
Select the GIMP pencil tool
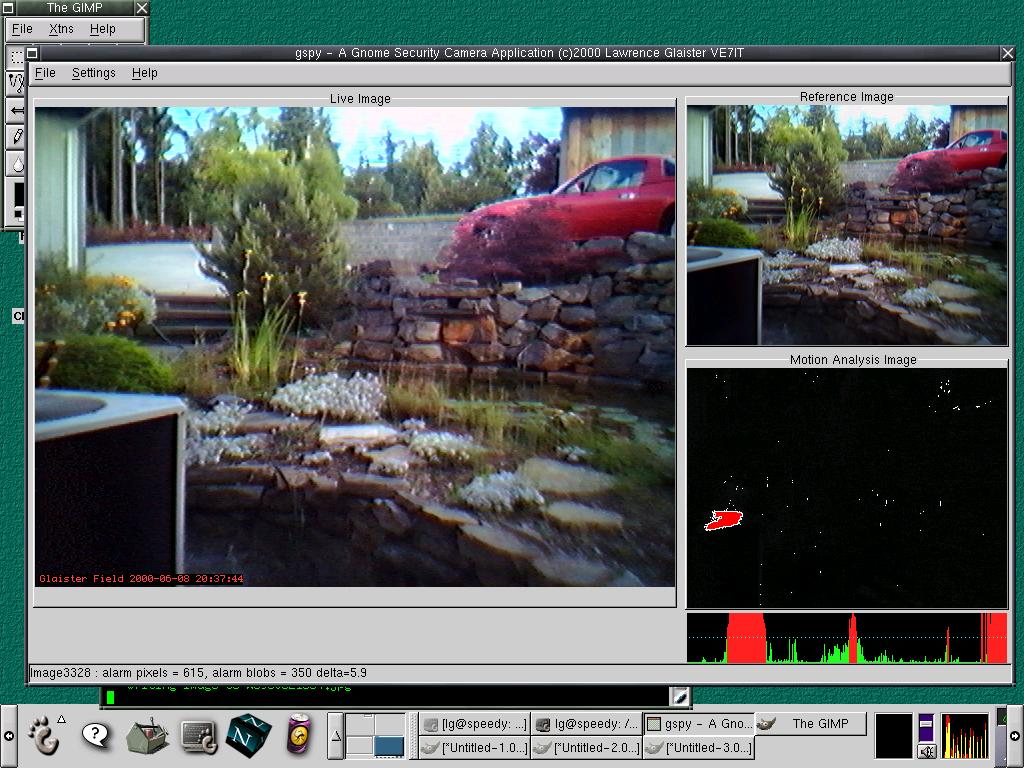pyautogui.click(x=16, y=135)
